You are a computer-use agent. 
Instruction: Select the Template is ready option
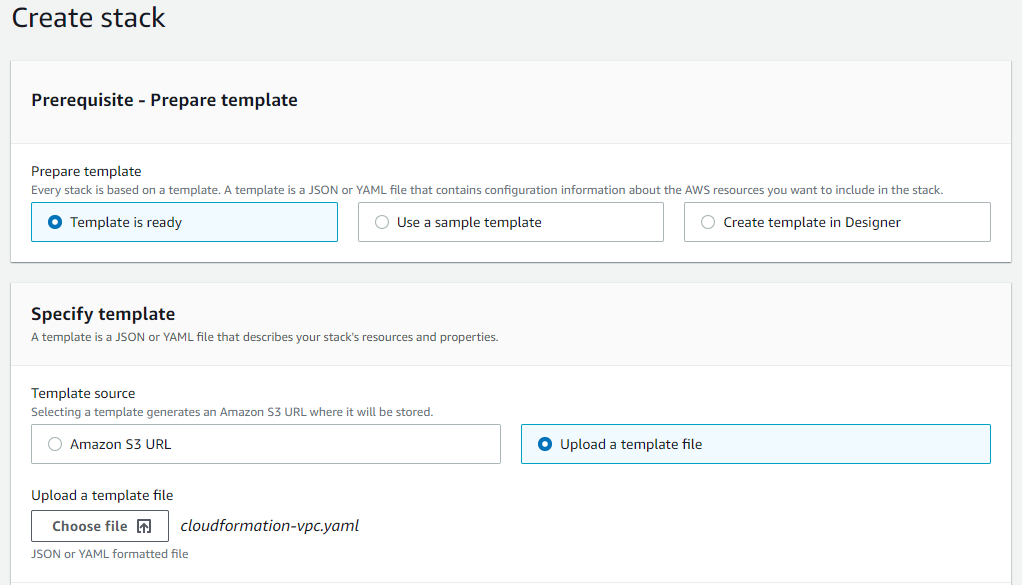184,222
